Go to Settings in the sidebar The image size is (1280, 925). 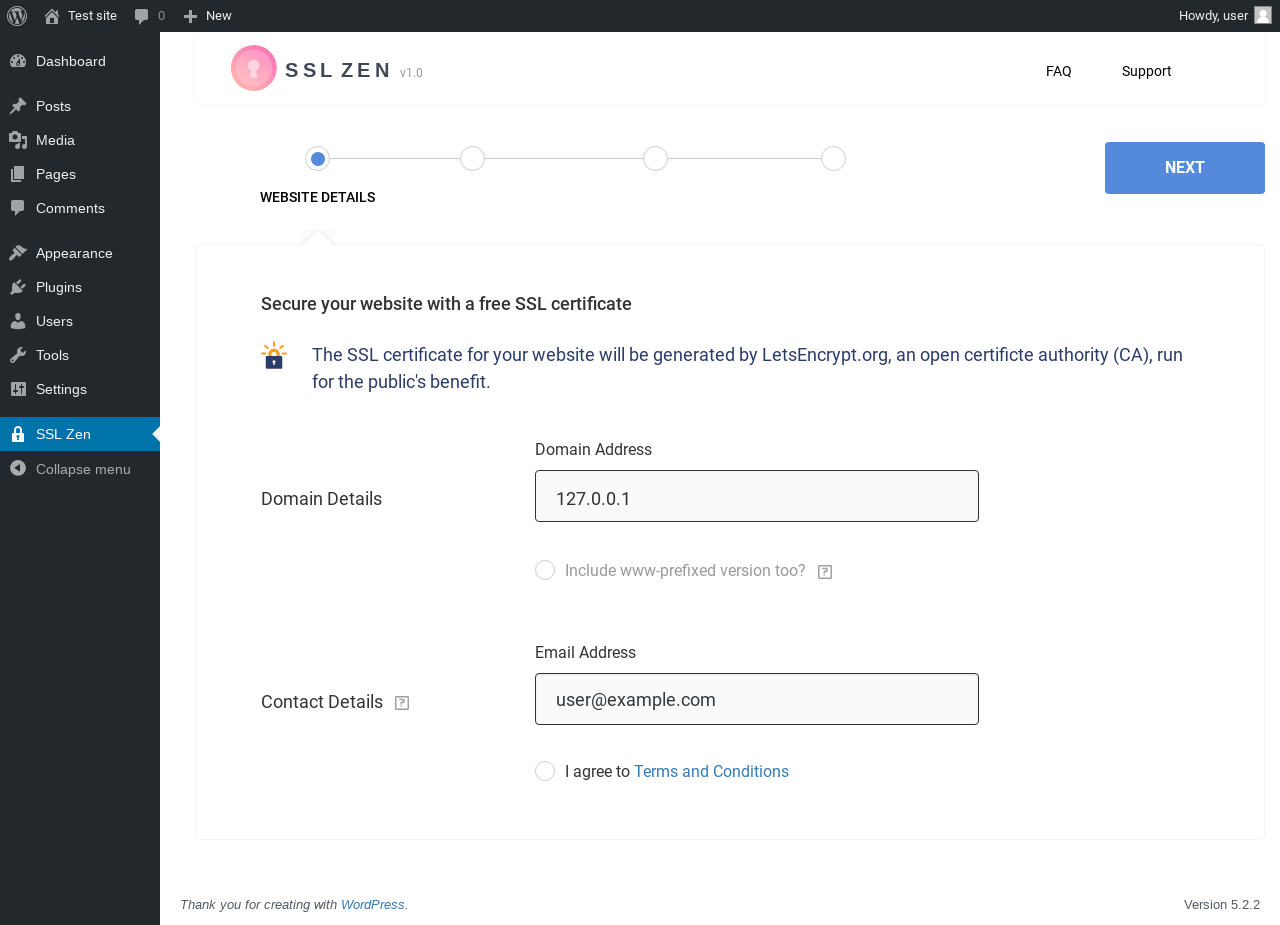pyautogui.click(x=17, y=389)
